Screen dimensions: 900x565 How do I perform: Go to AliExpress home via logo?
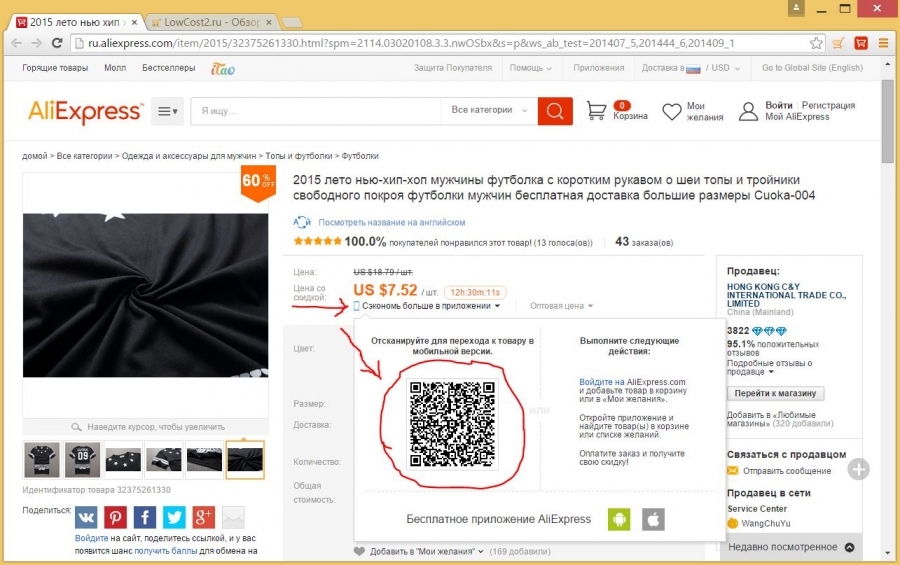[85, 111]
